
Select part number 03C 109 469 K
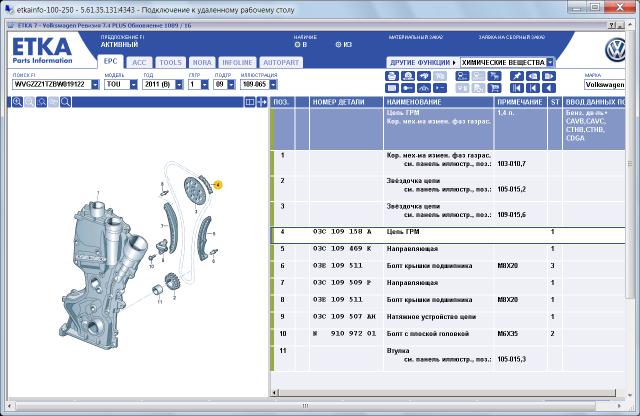click(x=342, y=249)
